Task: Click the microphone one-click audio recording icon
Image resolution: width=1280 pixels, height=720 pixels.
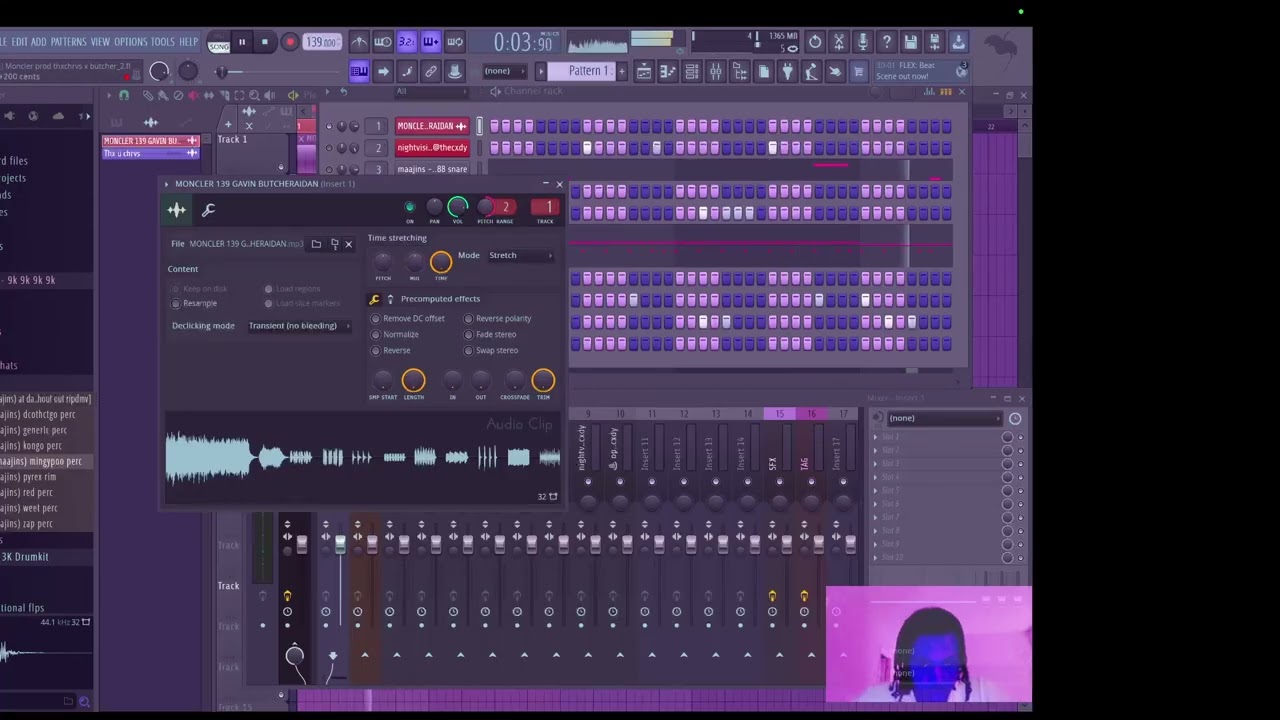Action: (x=863, y=42)
